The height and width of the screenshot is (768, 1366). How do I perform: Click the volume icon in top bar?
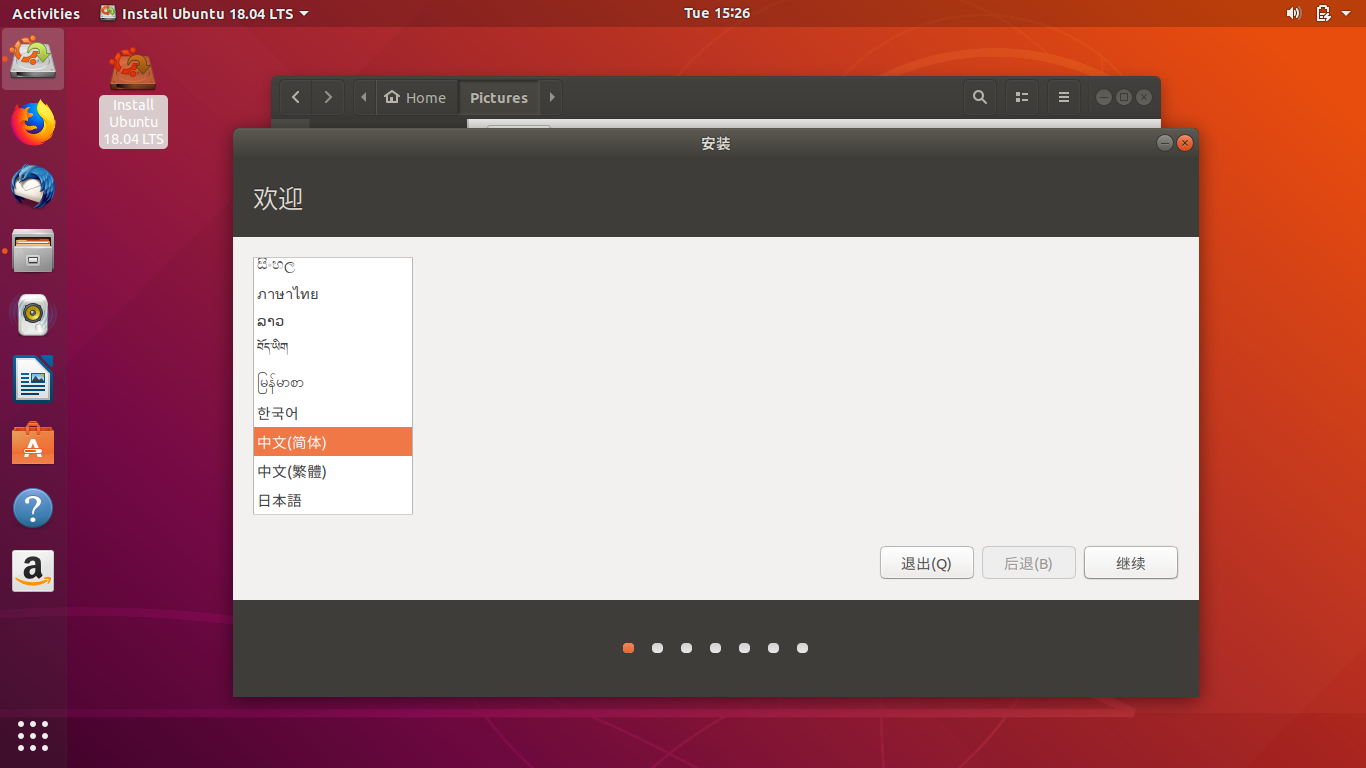[1293, 13]
